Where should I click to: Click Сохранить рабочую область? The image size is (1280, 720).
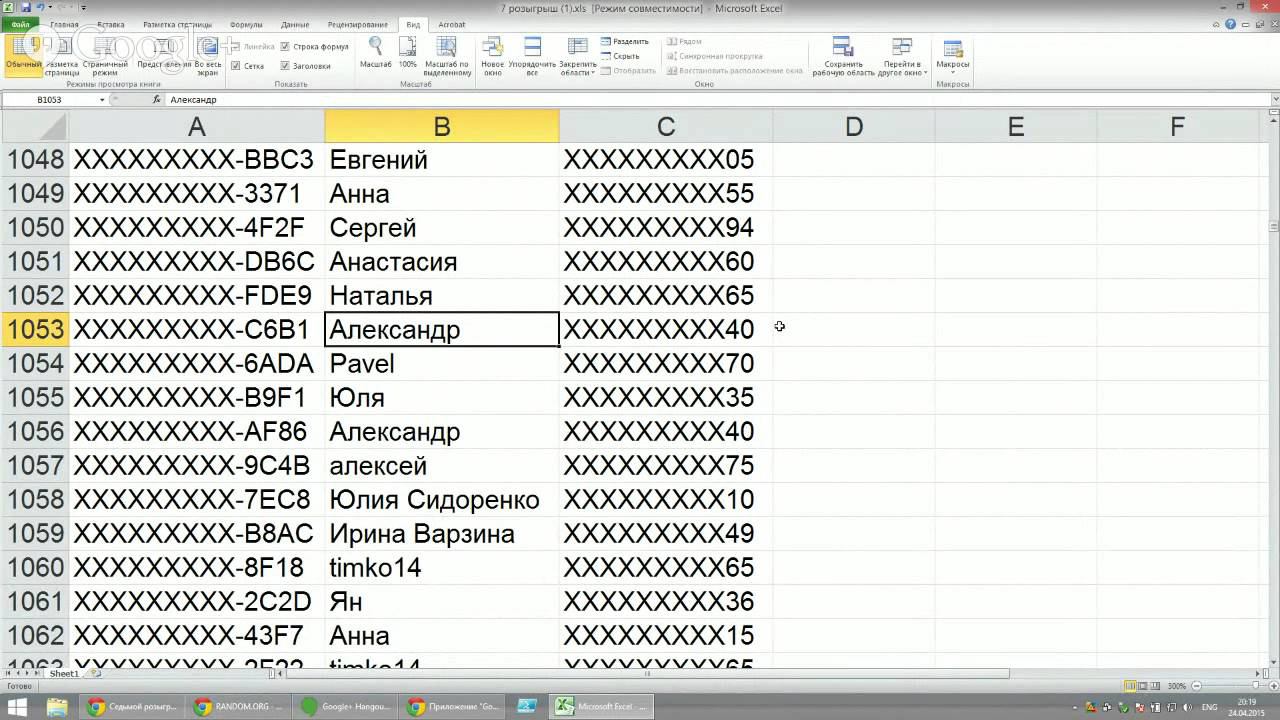click(x=843, y=56)
